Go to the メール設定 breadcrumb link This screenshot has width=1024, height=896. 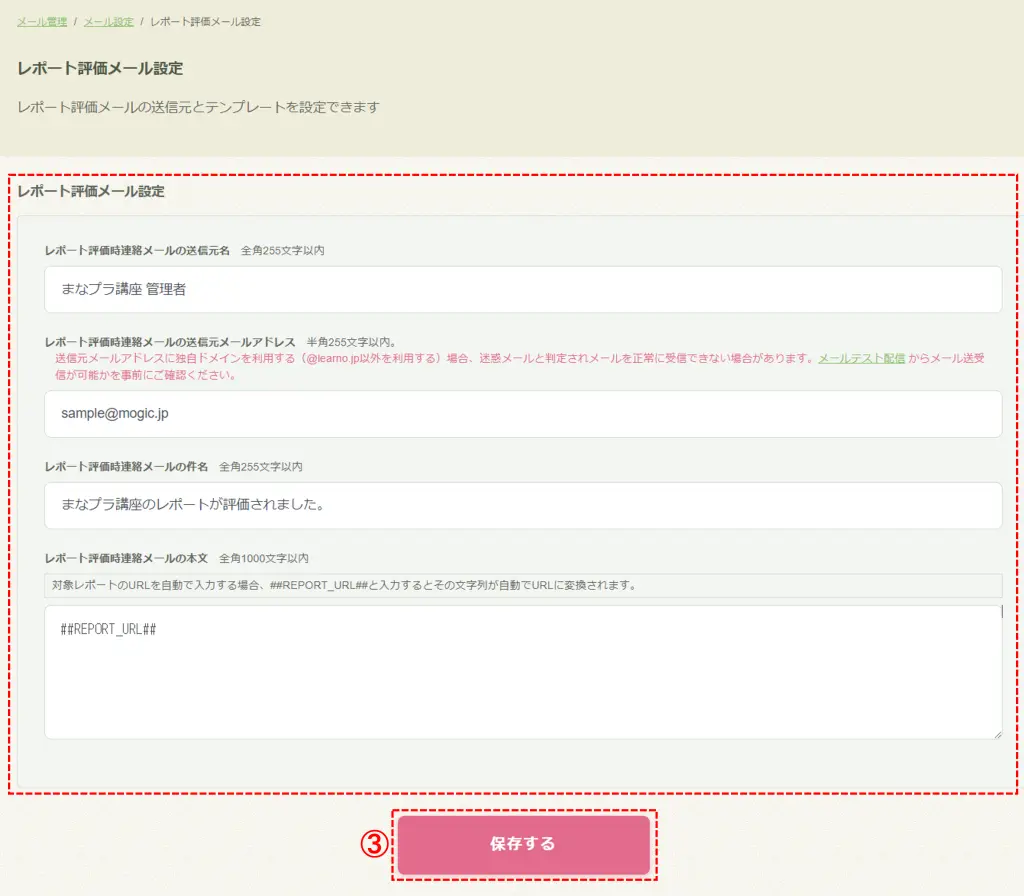click(108, 22)
